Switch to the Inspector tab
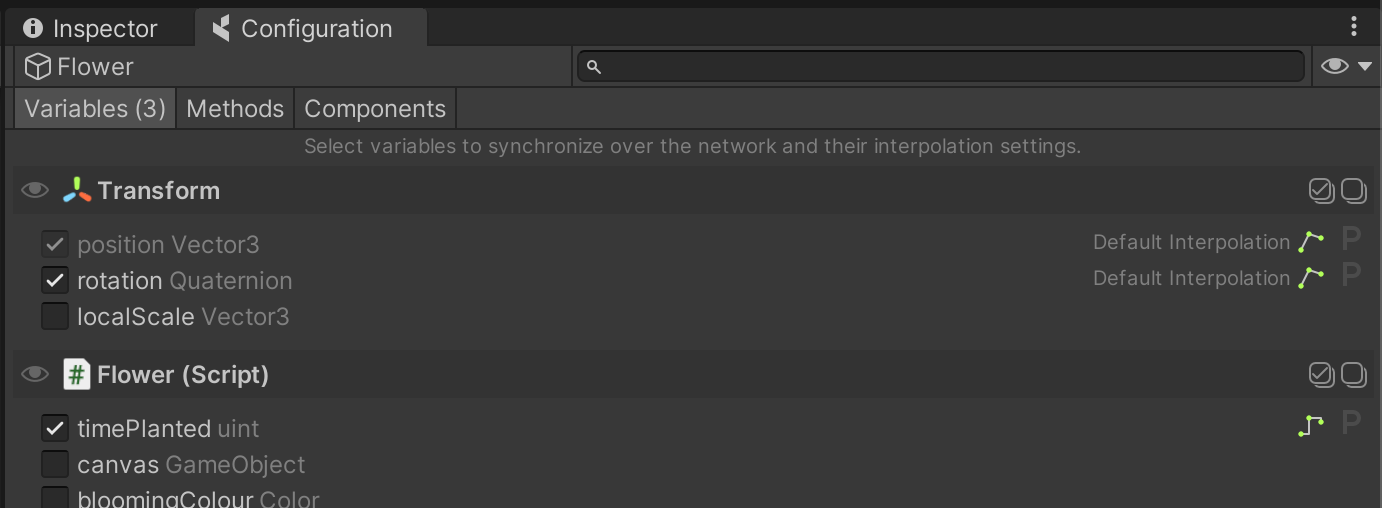This screenshot has height=508, width=1382. pyautogui.click(x=91, y=29)
